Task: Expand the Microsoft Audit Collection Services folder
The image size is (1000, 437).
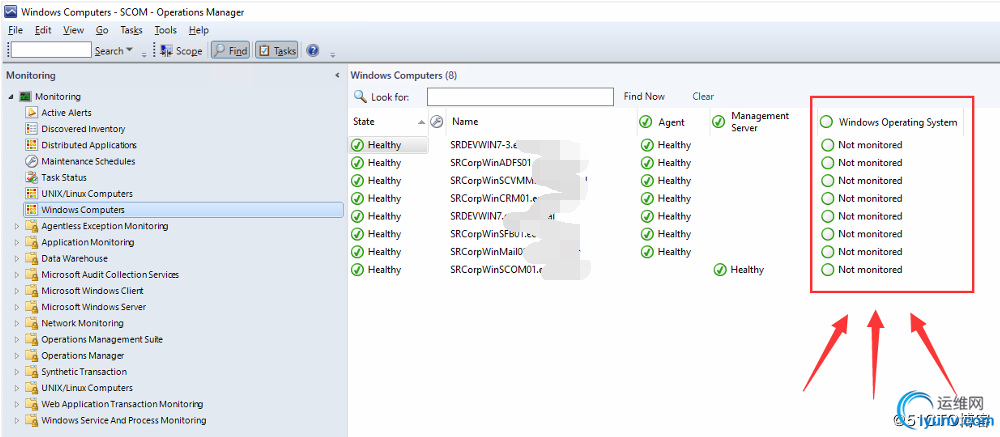Action: pyautogui.click(x=17, y=275)
